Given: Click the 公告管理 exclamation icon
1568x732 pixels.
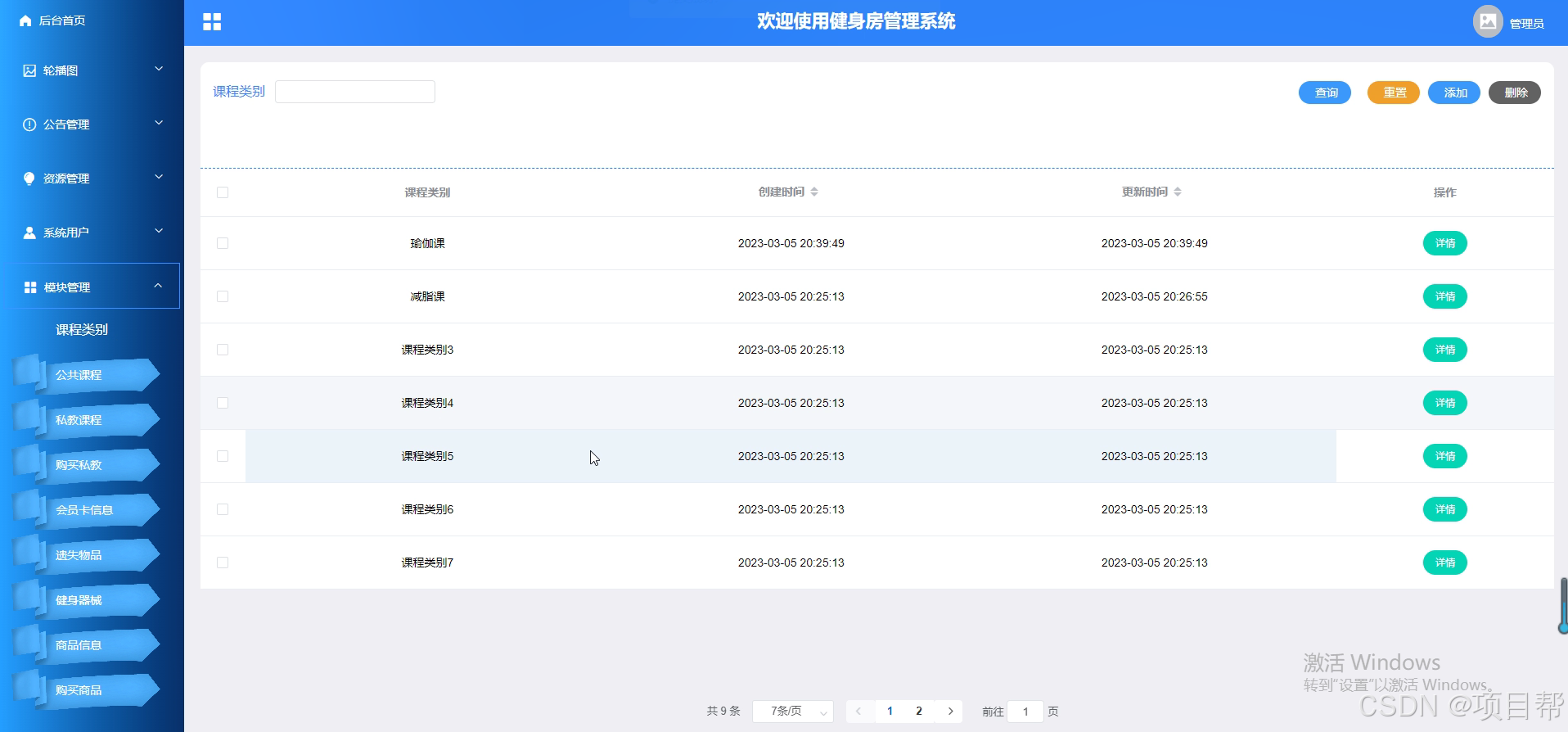Looking at the screenshot, I should pyautogui.click(x=29, y=124).
